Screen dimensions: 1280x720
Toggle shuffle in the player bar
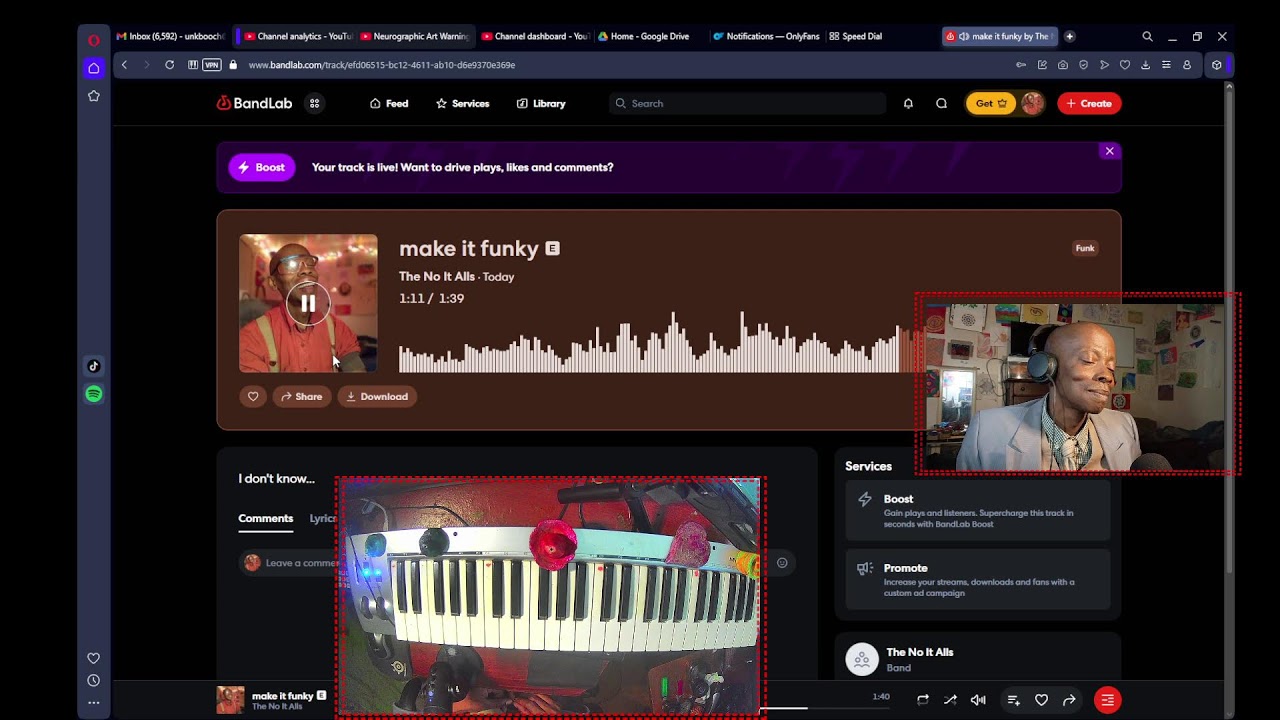(x=950, y=700)
